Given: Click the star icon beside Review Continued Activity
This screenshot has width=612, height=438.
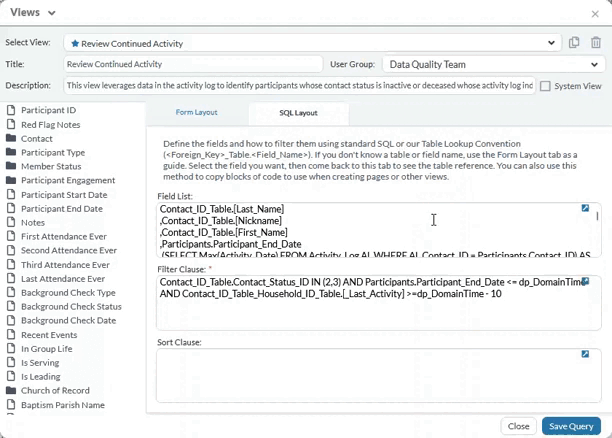Looking at the screenshot, I should point(75,43).
